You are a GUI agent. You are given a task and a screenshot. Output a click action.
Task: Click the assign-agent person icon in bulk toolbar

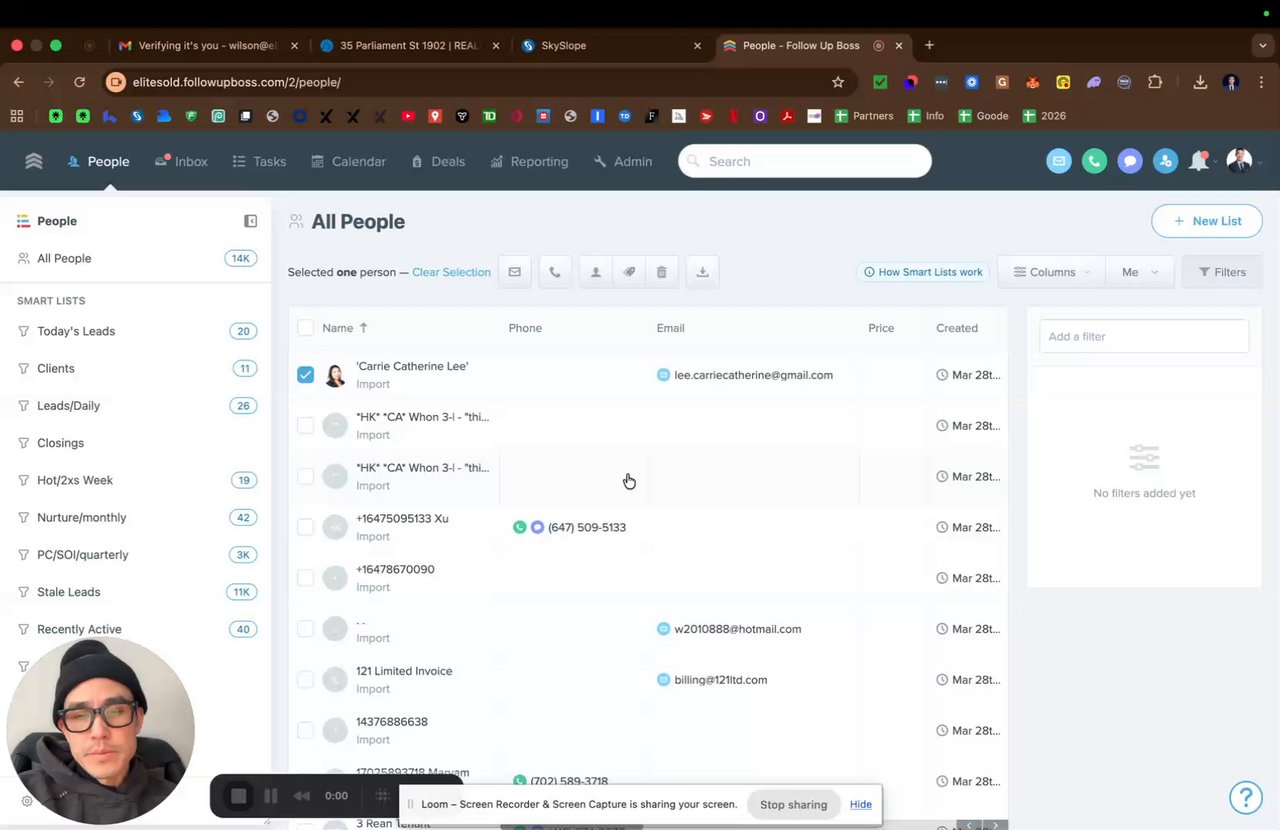coord(596,272)
